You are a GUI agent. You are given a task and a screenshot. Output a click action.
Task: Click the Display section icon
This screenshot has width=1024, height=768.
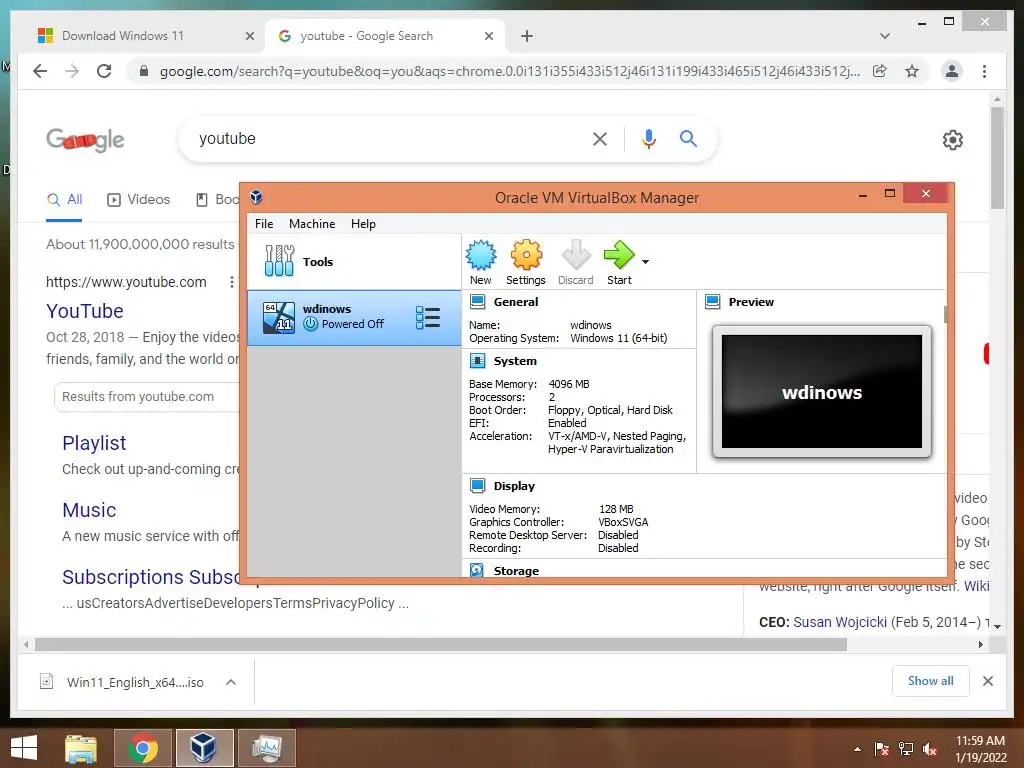(x=477, y=486)
